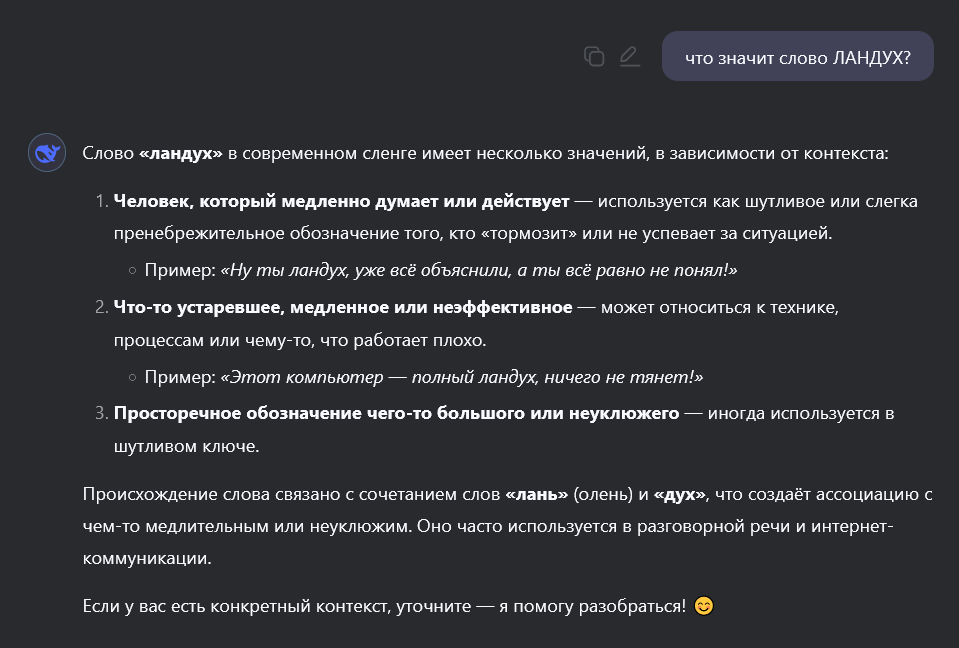Click the bold word «дух» in origin paragraph
Viewport: 959px width, 648px height.
point(680,494)
